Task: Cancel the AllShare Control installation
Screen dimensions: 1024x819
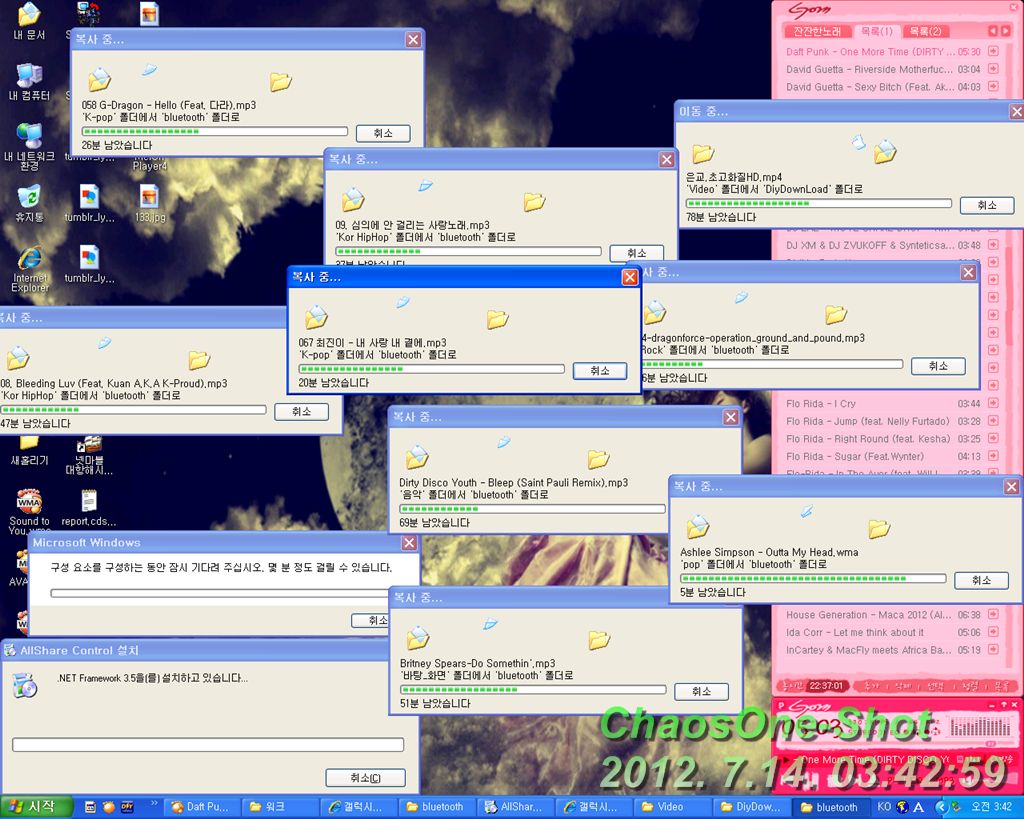Action: tap(366, 778)
